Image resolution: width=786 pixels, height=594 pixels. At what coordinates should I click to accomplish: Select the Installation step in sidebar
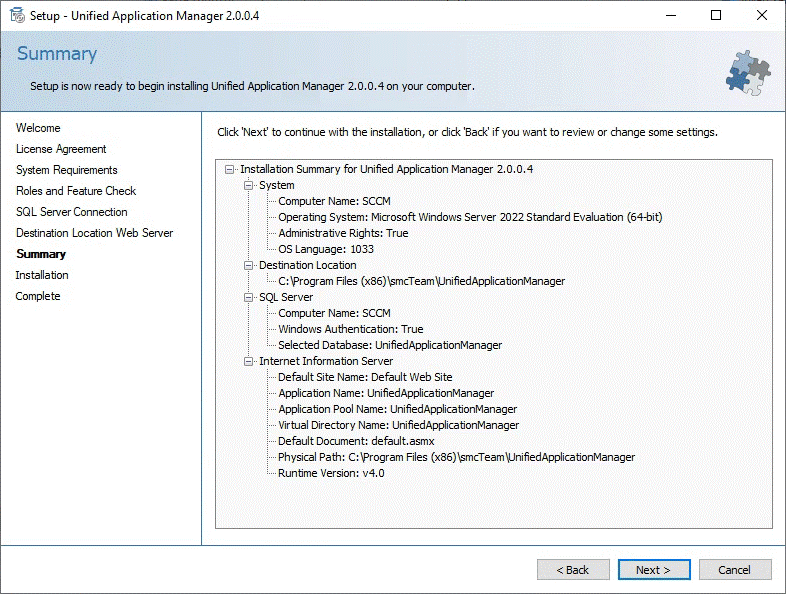[42, 275]
